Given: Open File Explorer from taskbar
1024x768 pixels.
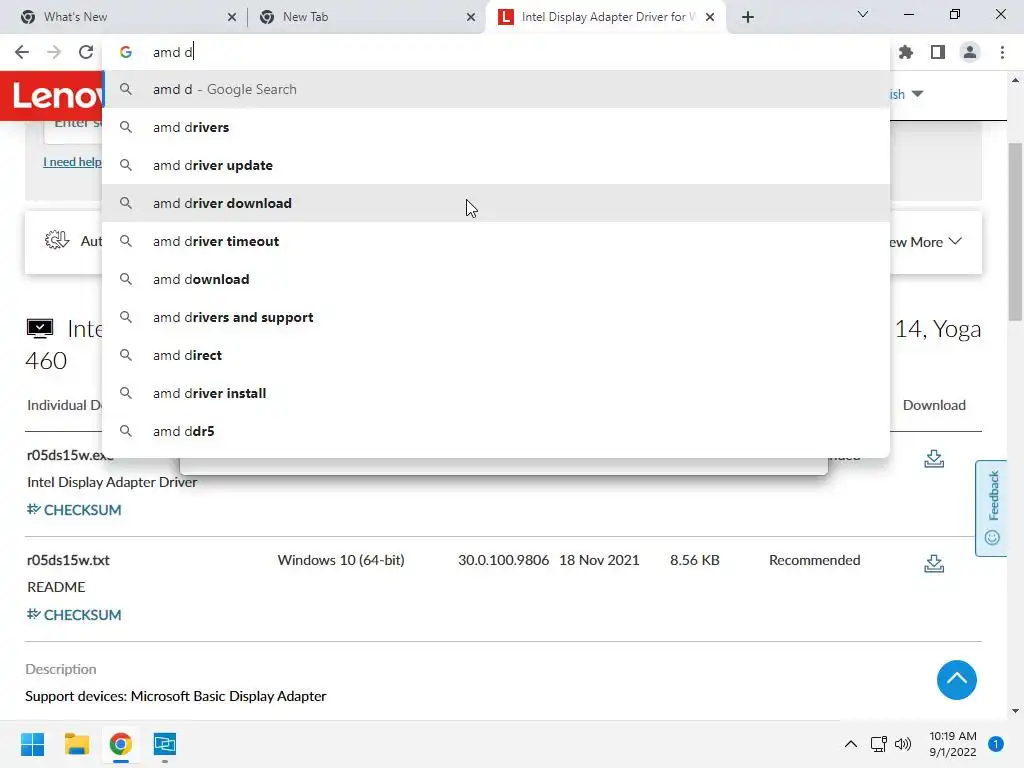Looking at the screenshot, I should [x=76, y=744].
